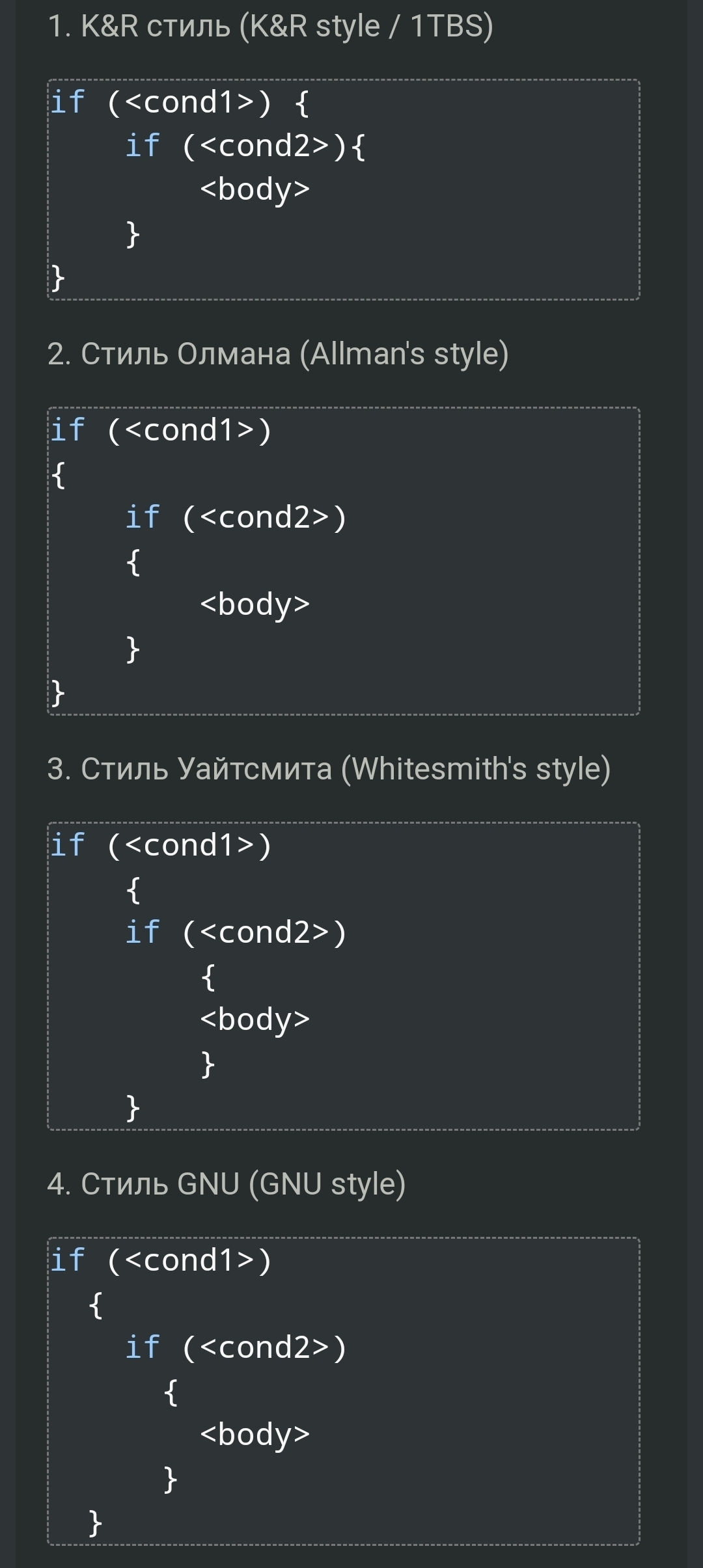The image size is (703, 1568).
Task: Click the first opening brace in Allman block
Action: point(58,475)
